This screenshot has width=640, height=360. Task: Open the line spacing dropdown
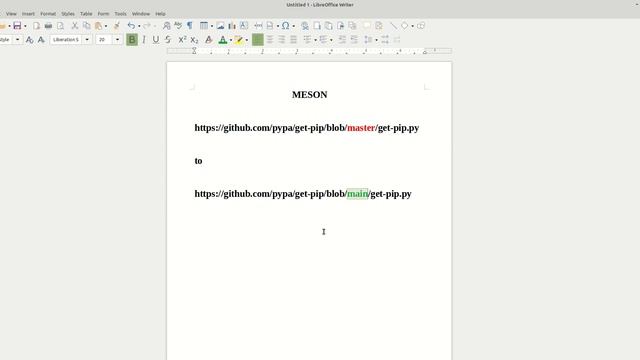[x=376, y=40]
